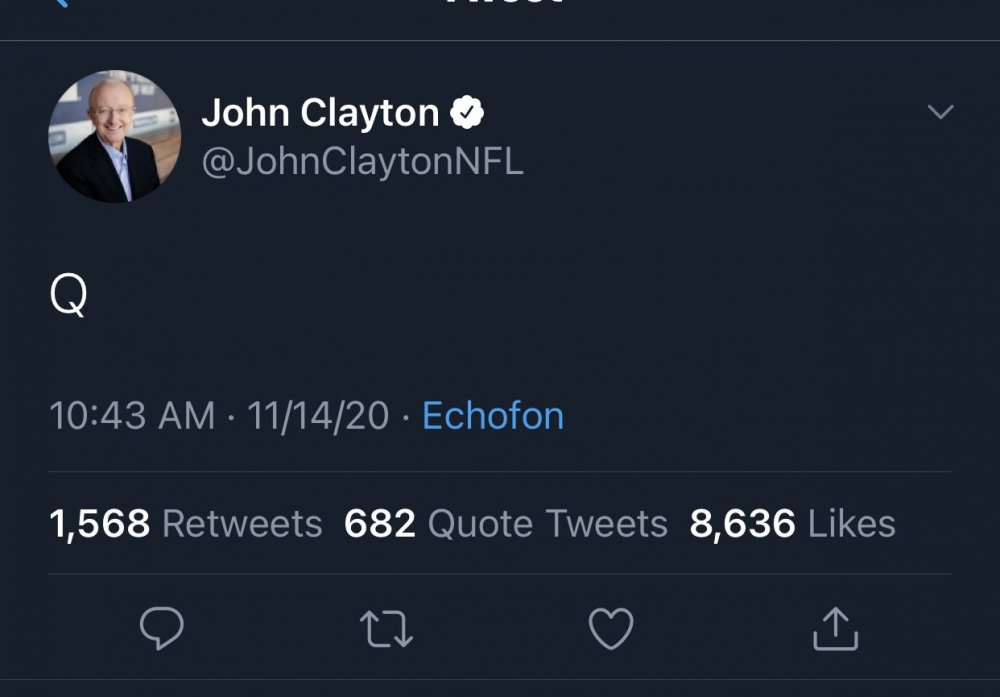Tap the tweet text "Q"

(68, 297)
